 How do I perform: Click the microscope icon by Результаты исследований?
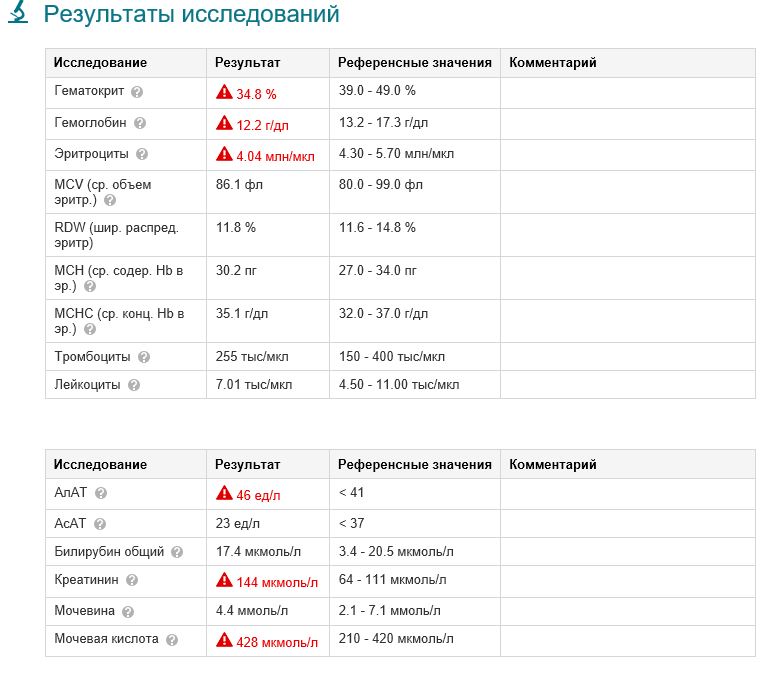(x=17, y=14)
